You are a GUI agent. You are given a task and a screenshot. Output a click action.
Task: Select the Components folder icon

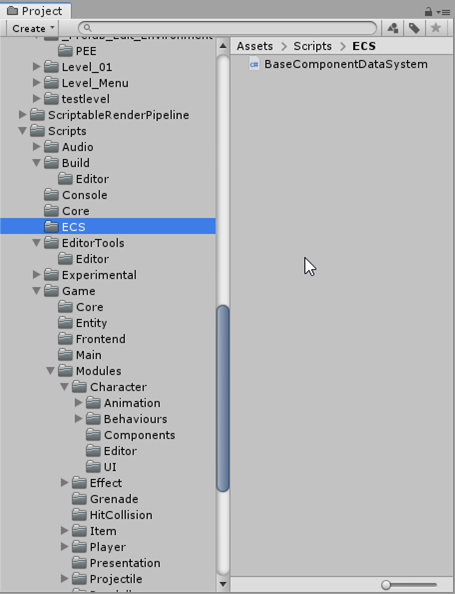(93, 435)
